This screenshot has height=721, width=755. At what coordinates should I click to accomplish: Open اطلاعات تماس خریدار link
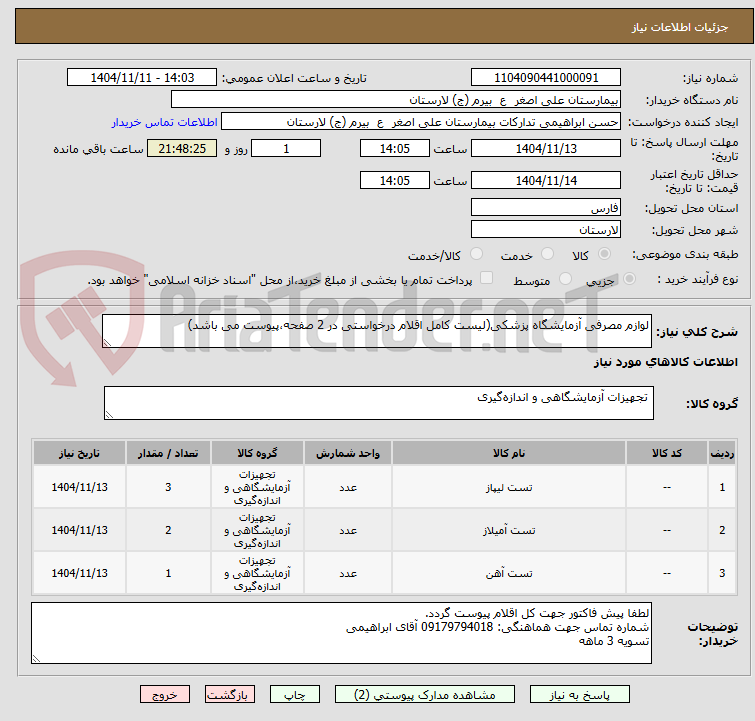click(165, 122)
